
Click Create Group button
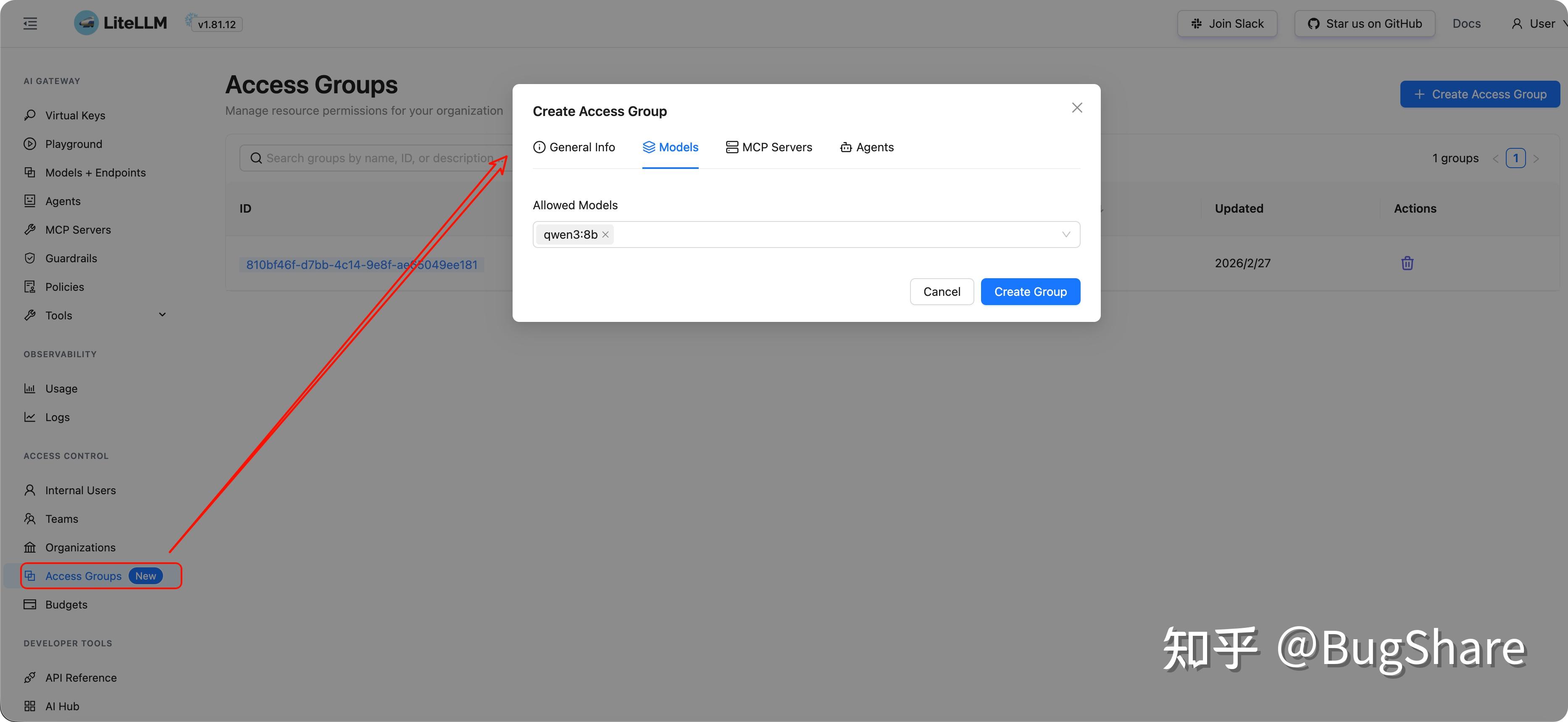click(x=1030, y=292)
